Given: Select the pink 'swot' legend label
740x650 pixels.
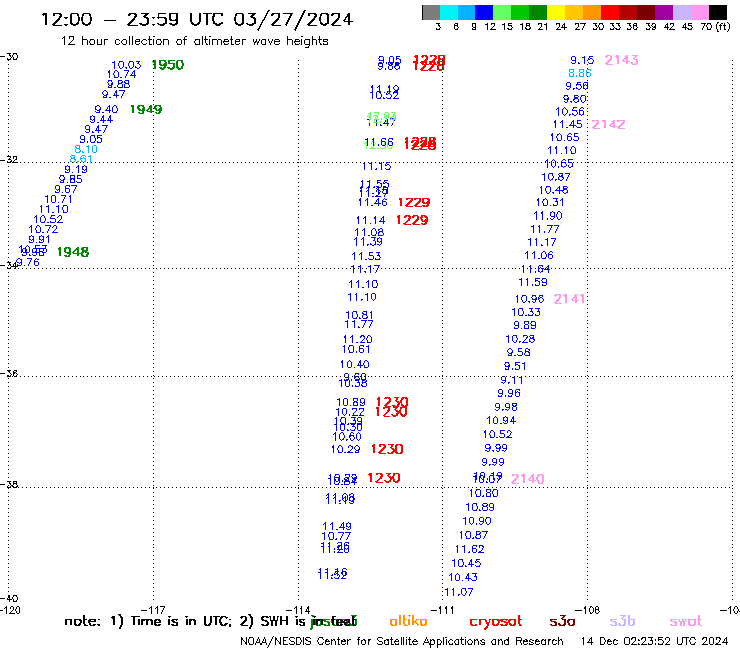Looking at the screenshot, I should click(x=686, y=621).
